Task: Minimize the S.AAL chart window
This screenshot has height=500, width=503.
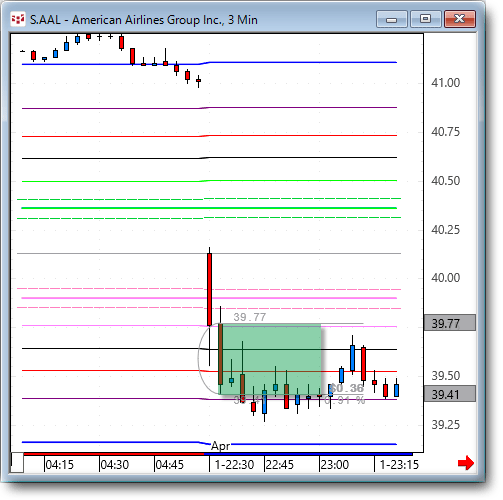Action: pyautogui.click(x=391, y=19)
